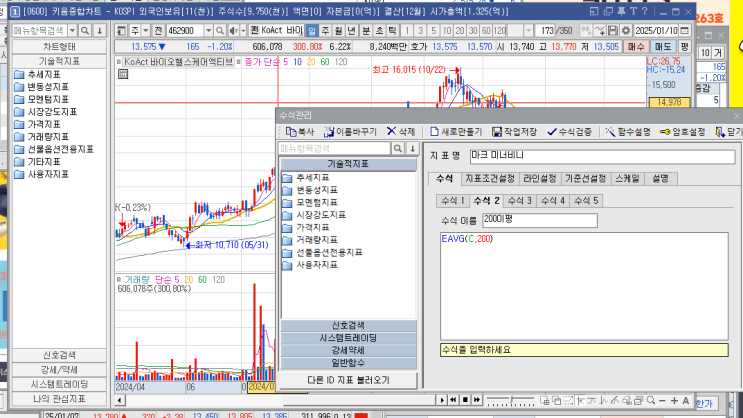Open 나의 관심지표 in left panel
The image size is (743, 418).
[x=59, y=399]
